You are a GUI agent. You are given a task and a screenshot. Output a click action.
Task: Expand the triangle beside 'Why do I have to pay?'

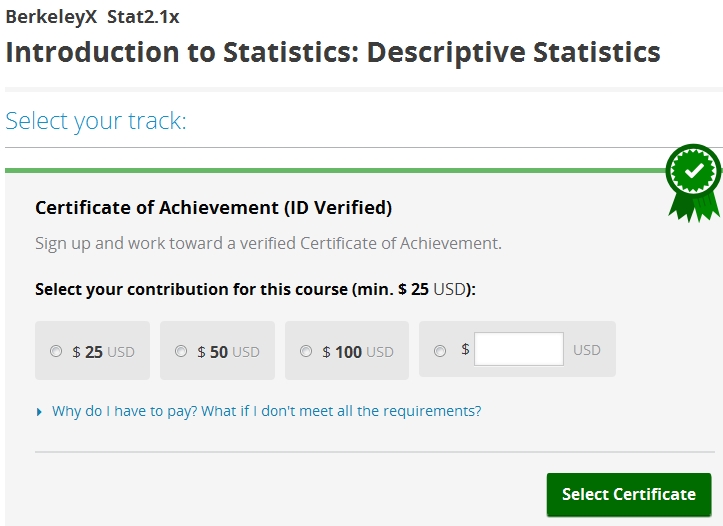point(40,411)
